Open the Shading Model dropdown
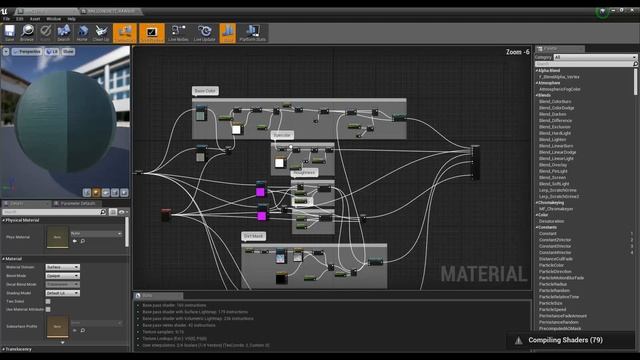 tap(62, 293)
